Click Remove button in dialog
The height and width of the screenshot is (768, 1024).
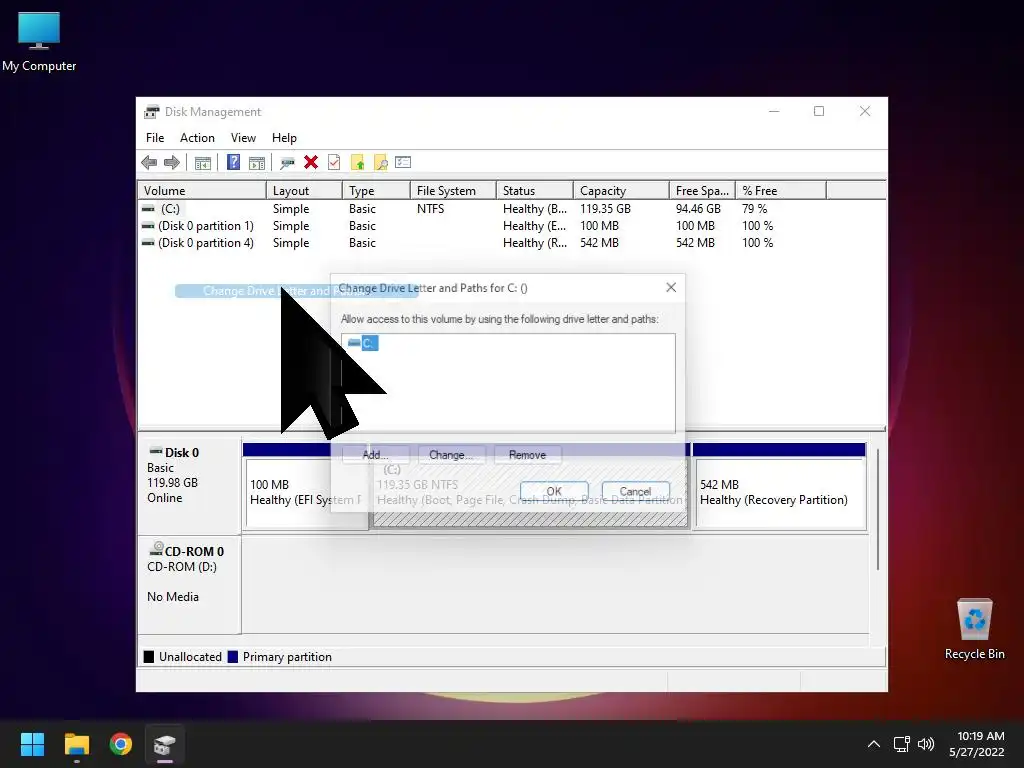coord(527,455)
